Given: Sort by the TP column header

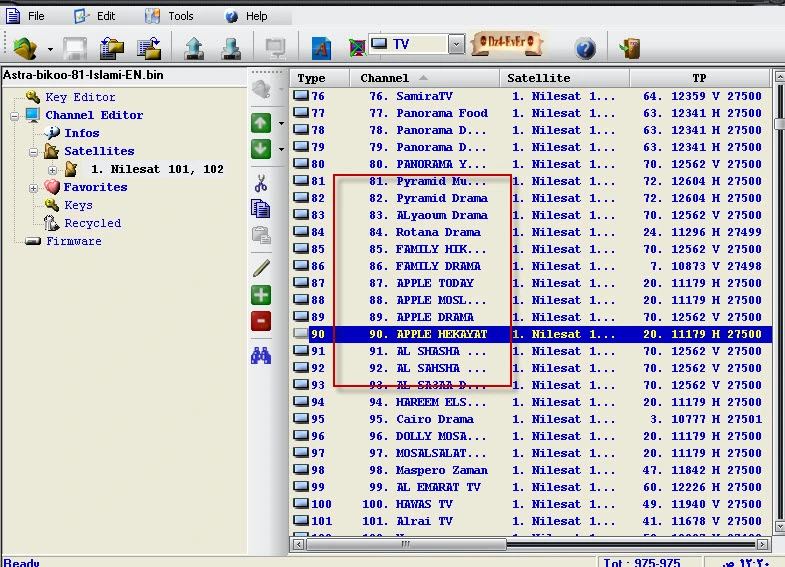Looking at the screenshot, I should coord(699,79).
